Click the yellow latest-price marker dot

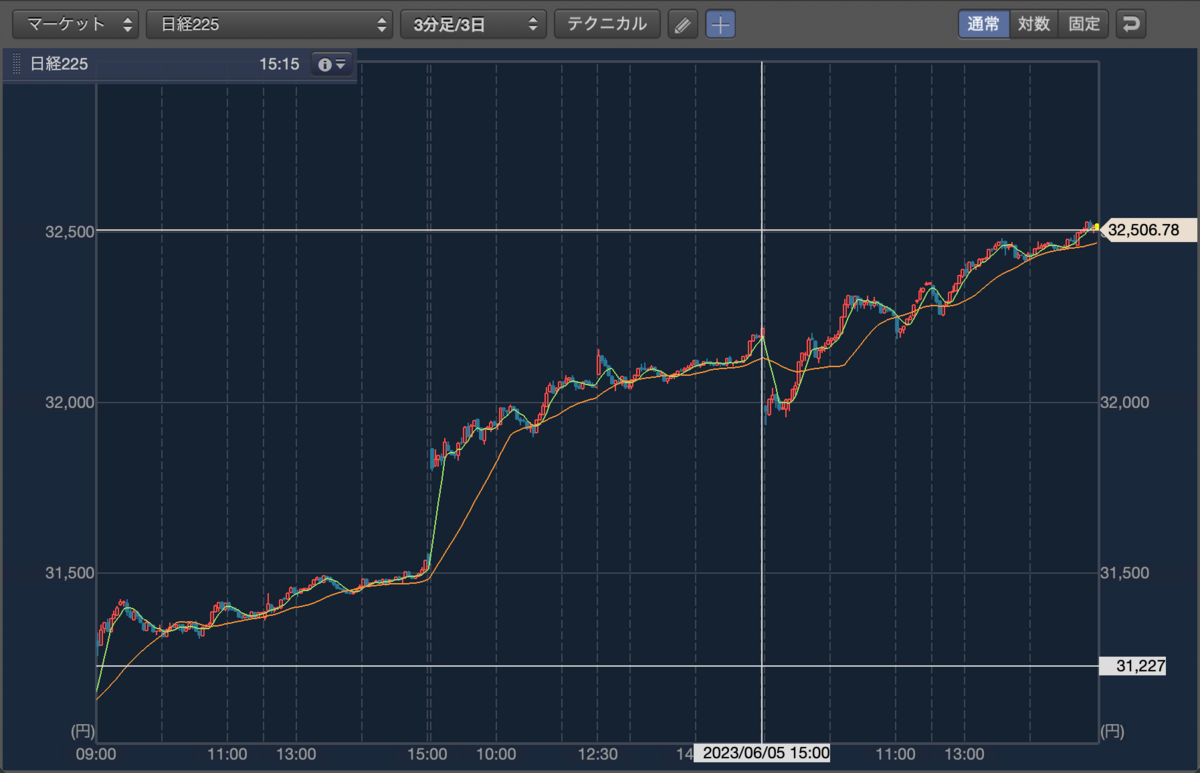pos(1097,226)
